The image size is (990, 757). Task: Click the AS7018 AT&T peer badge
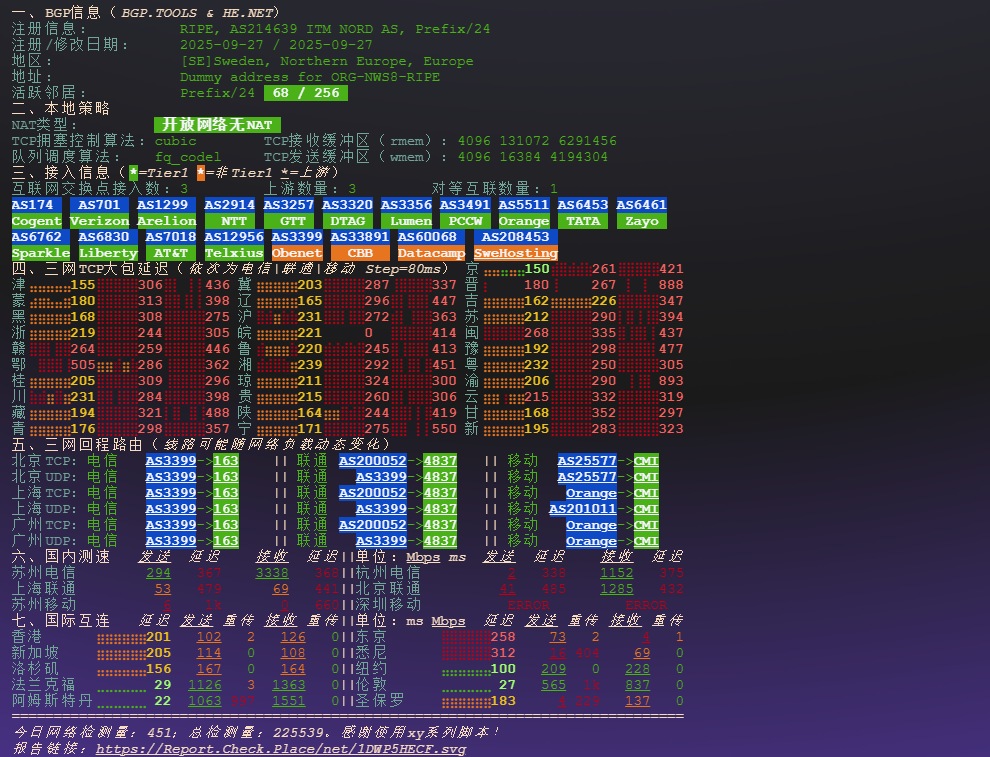pyautogui.click(x=170, y=244)
